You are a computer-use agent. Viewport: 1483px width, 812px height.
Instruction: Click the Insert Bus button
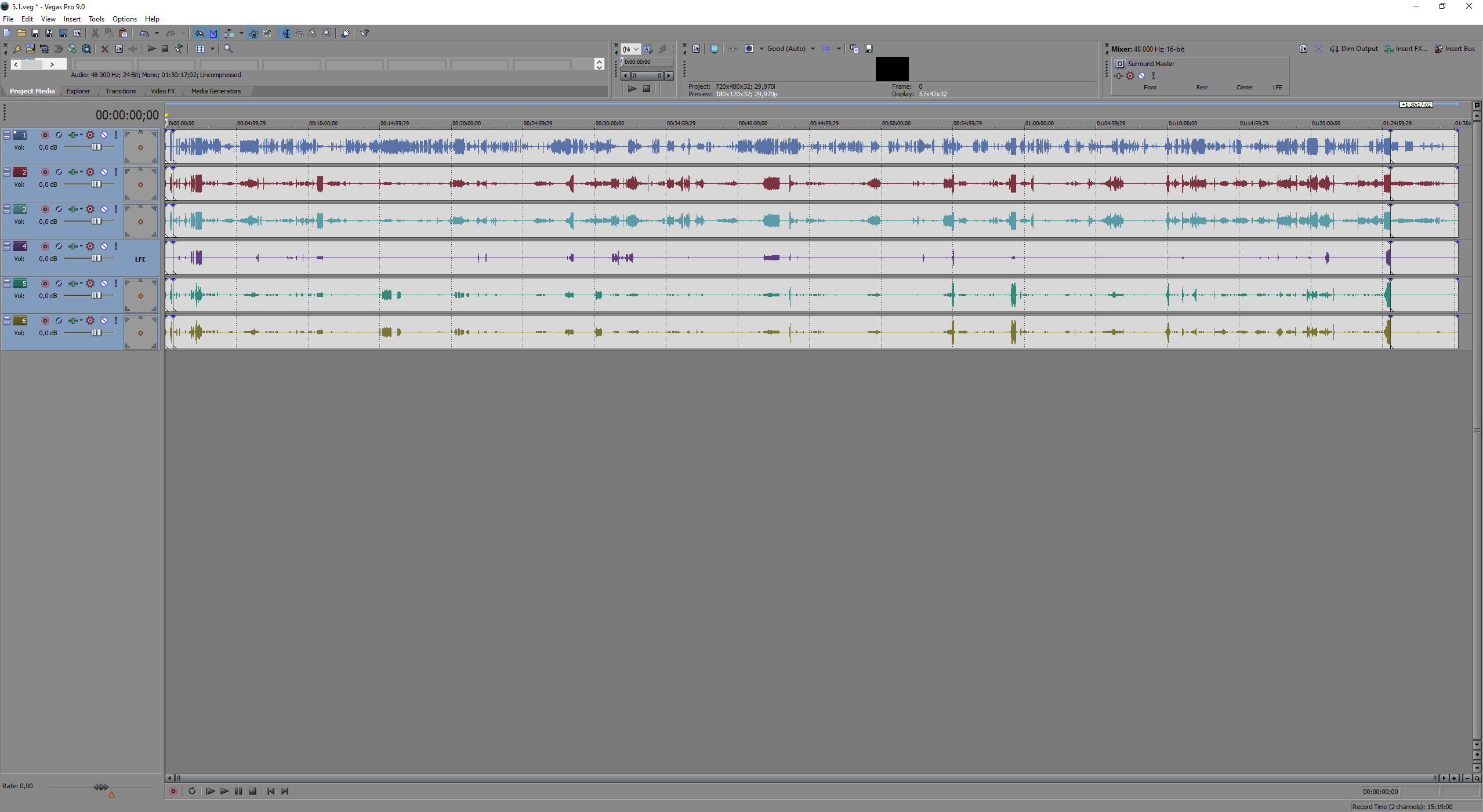coord(1455,49)
